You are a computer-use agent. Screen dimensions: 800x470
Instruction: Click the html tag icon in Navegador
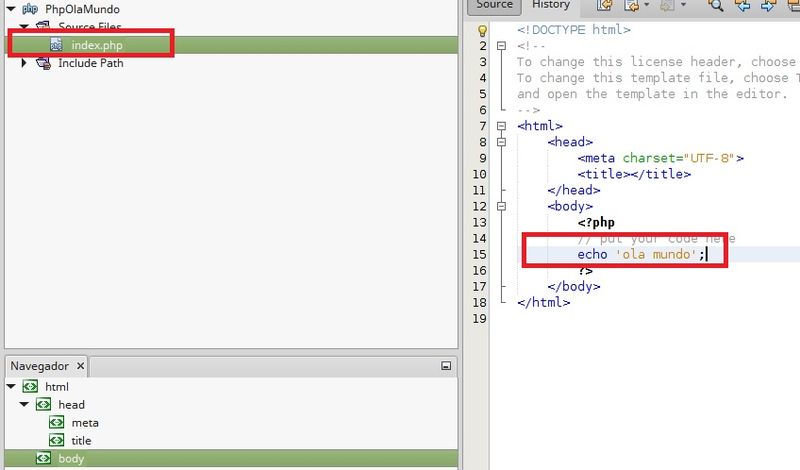point(30,386)
